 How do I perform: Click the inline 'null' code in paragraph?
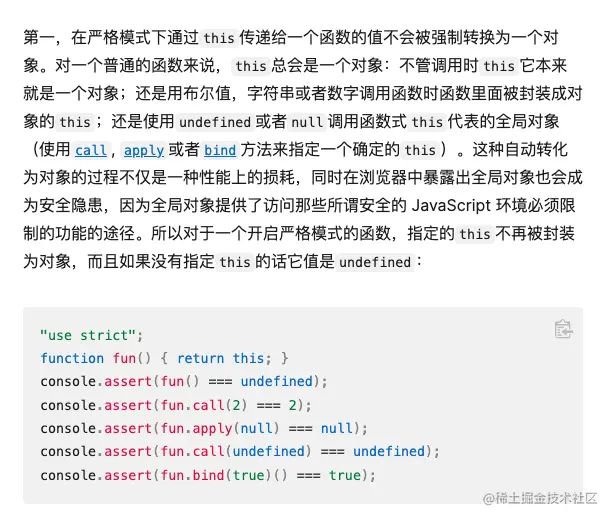[x=307, y=122]
